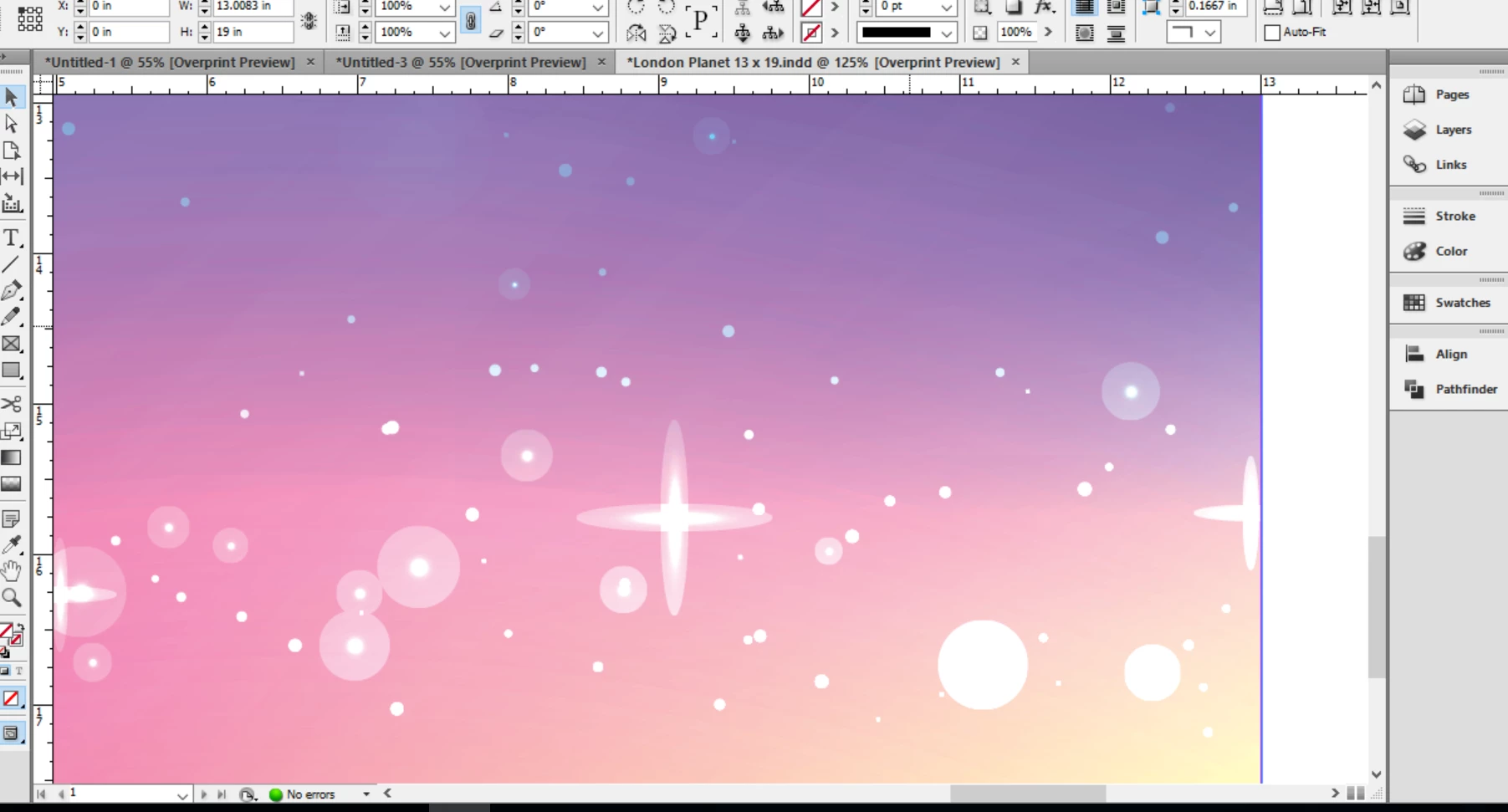Rotate 90 degrees clockwise icon
Viewport: 1508px width, 812px height.
tap(636, 8)
